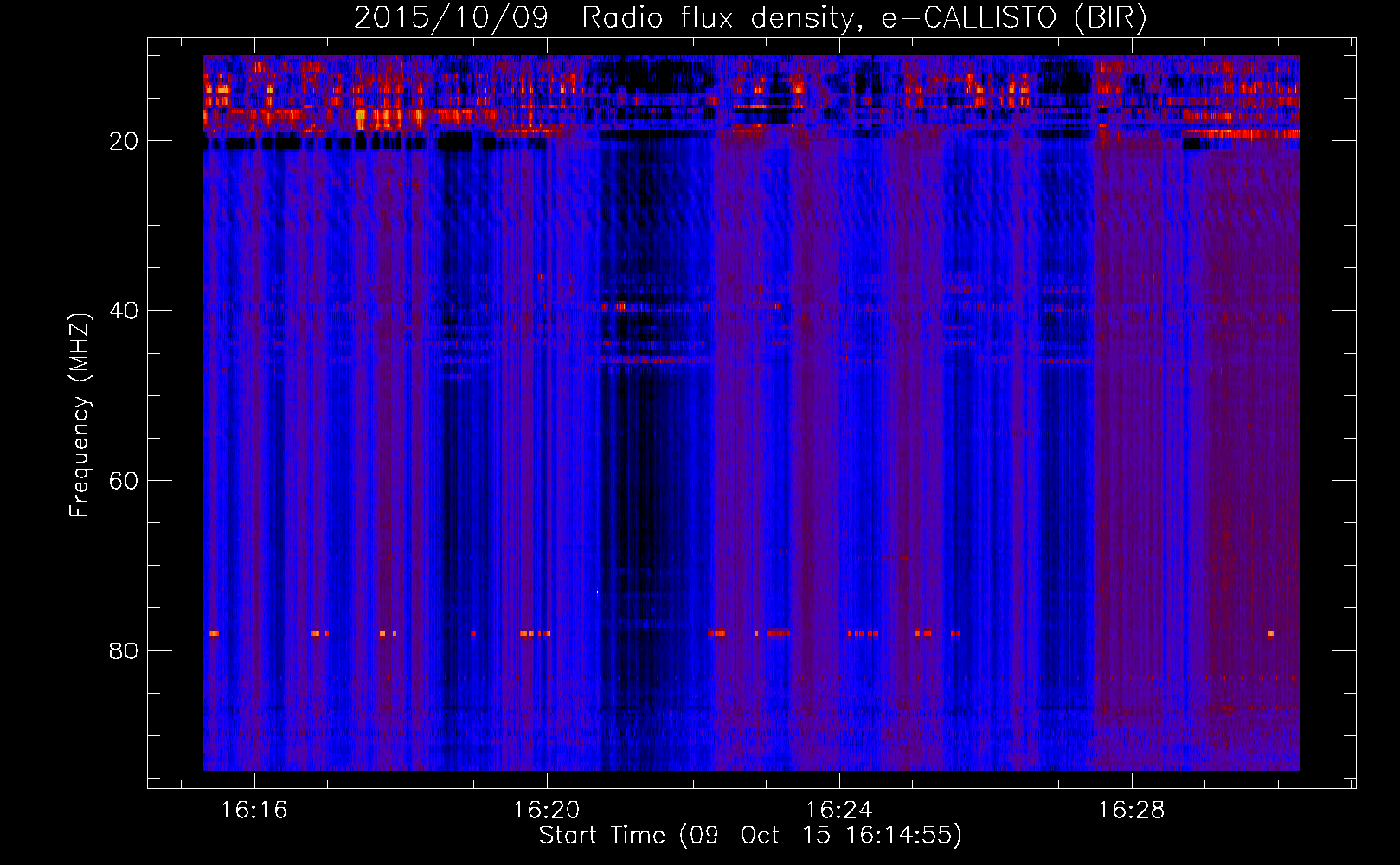The image size is (1400, 865).
Task: Click the plot title '2015/10/09 Radio flux density, e-CALLISTO (BIR)'
Action: (x=750, y=18)
